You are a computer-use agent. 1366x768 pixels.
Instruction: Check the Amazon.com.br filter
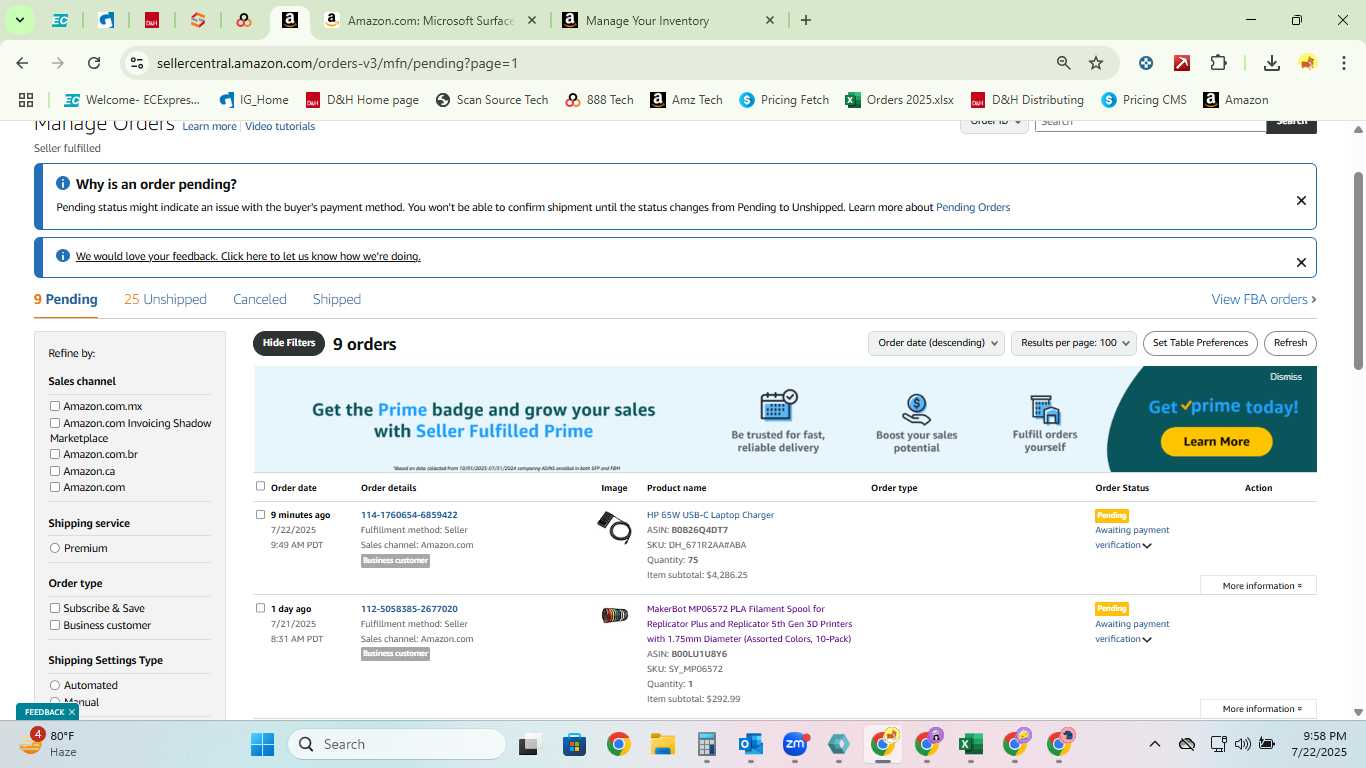(x=55, y=454)
